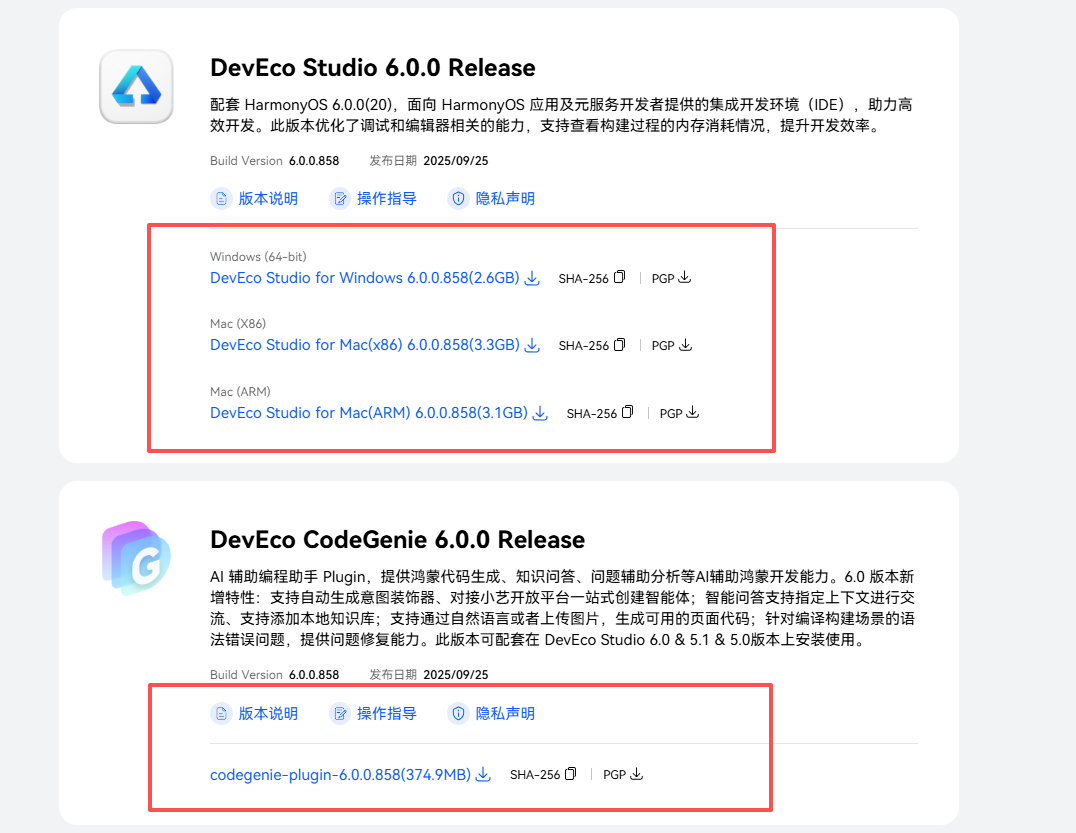Click download arrow after Windows 2.6GB link
Screen dimensions: 1076x833
(x=532, y=278)
